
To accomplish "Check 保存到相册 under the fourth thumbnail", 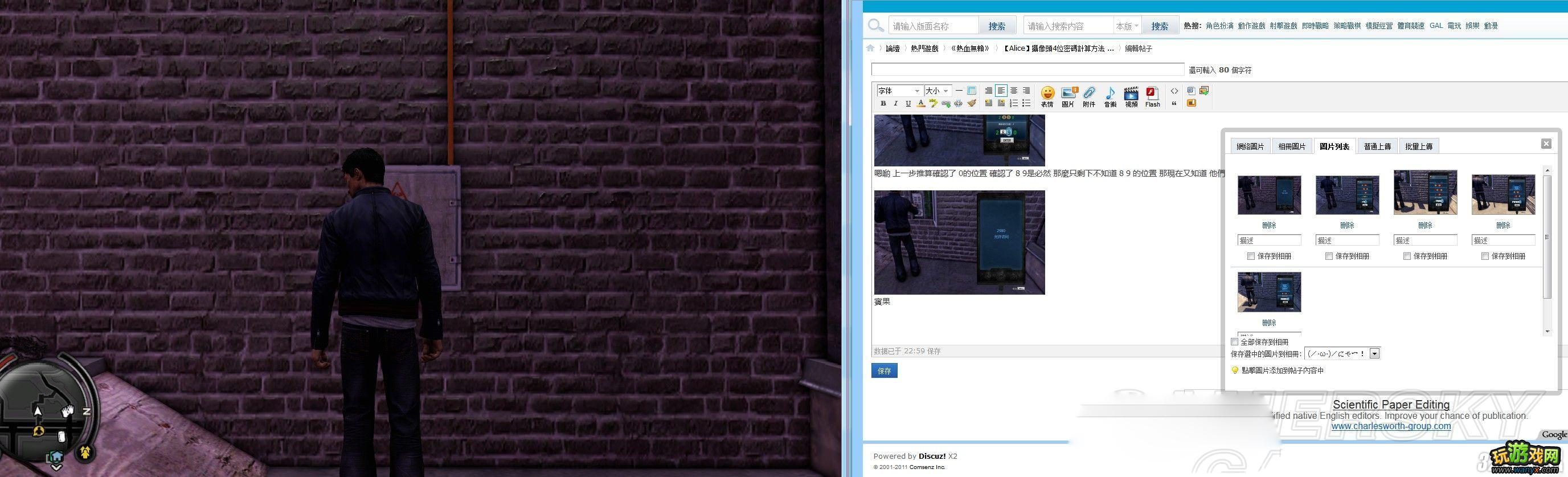I will point(1485,256).
